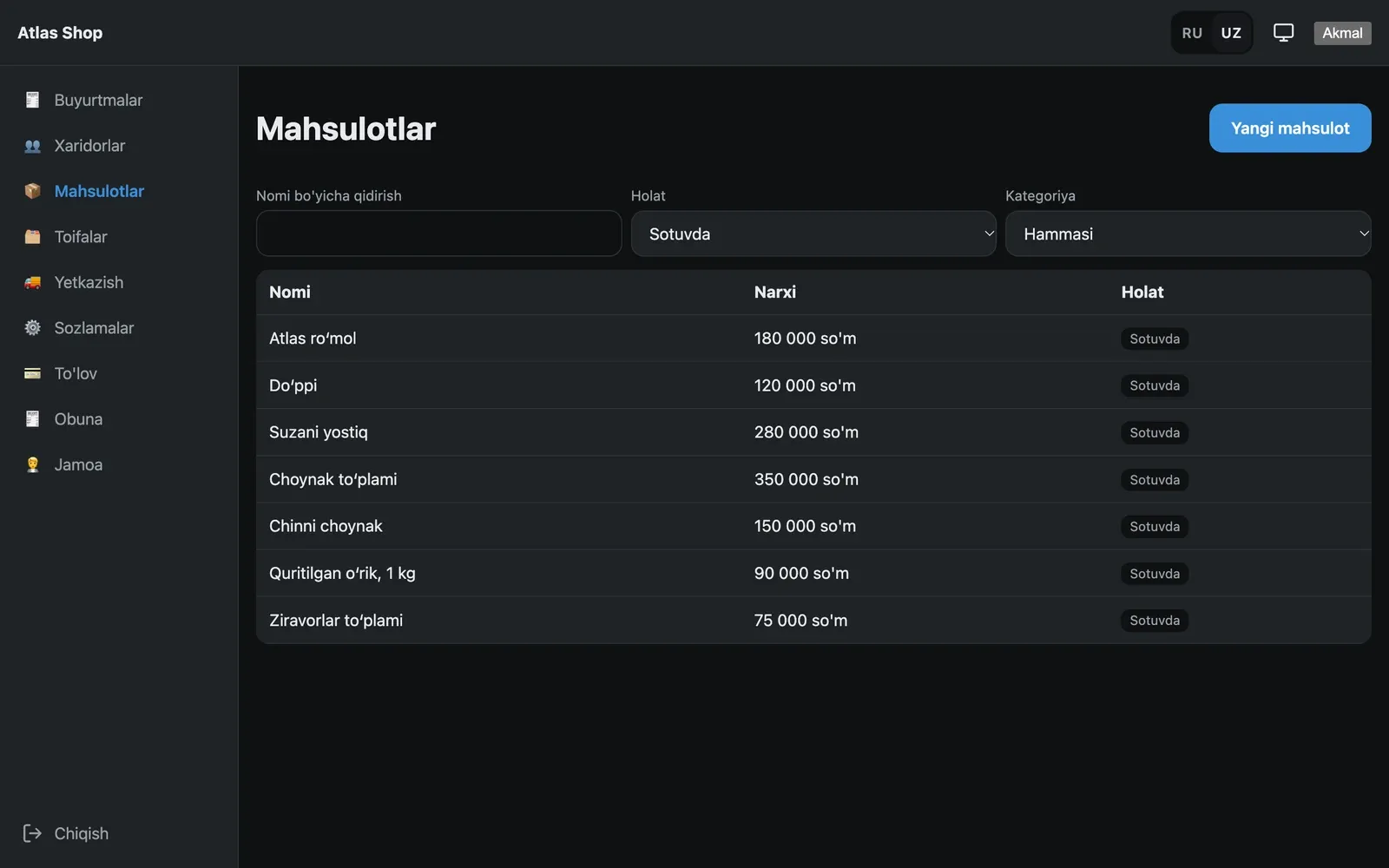Image resolution: width=1389 pixels, height=868 pixels.
Task: Focus the Nomi bo'yicha qidirish search field
Action: coord(438,233)
